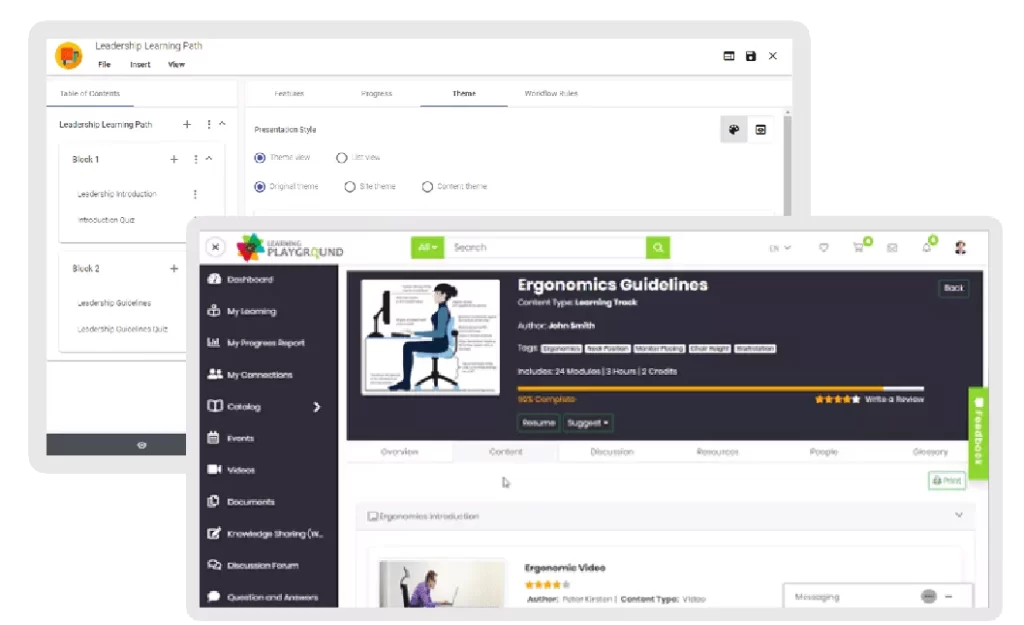Click the eye preview icon in editor bottom bar
This screenshot has width=1024, height=625.
click(x=142, y=445)
